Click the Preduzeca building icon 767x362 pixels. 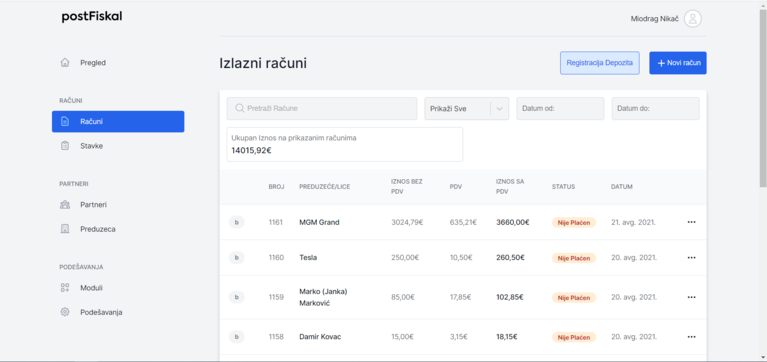point(65,229)
